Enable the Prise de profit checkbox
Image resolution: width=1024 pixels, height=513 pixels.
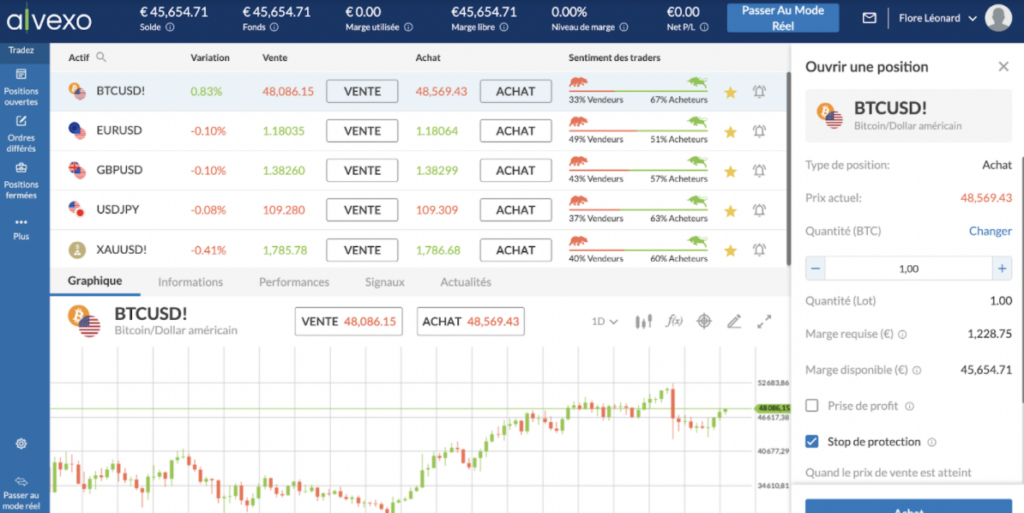point(812,406)
